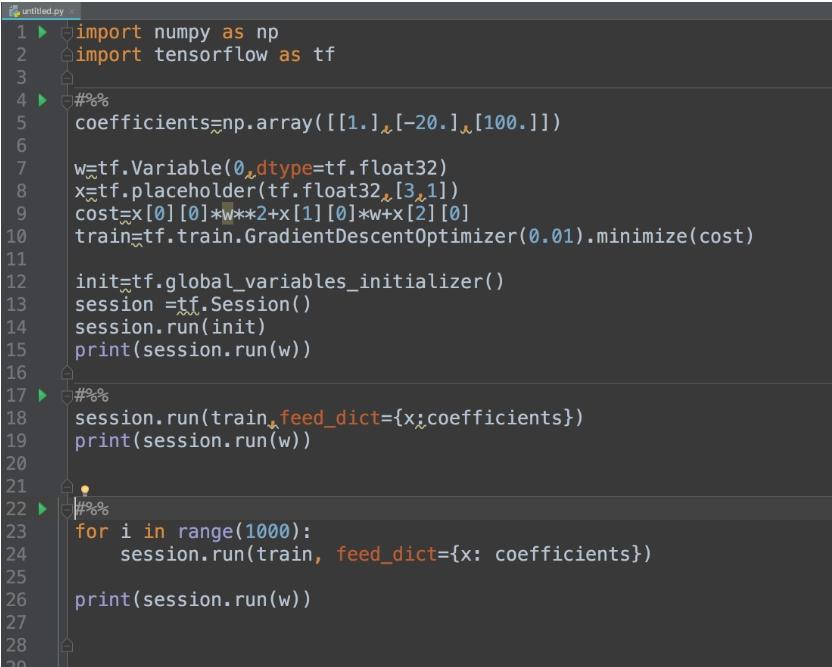
Task: Click 'feed_dict' on line 24
Action: pos(386,555)
